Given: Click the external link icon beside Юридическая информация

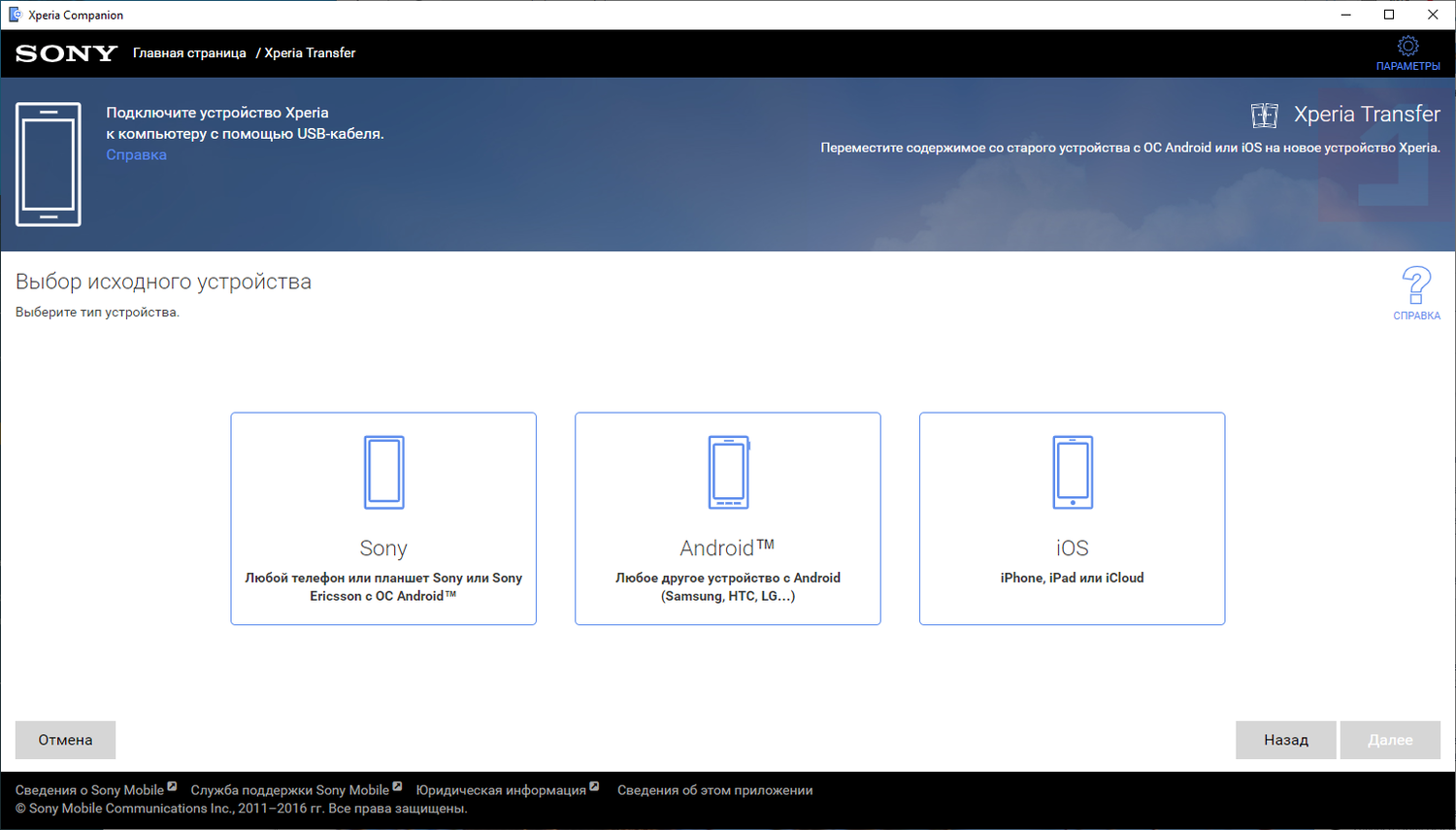Looking at the screenshot, I should 594,786.
